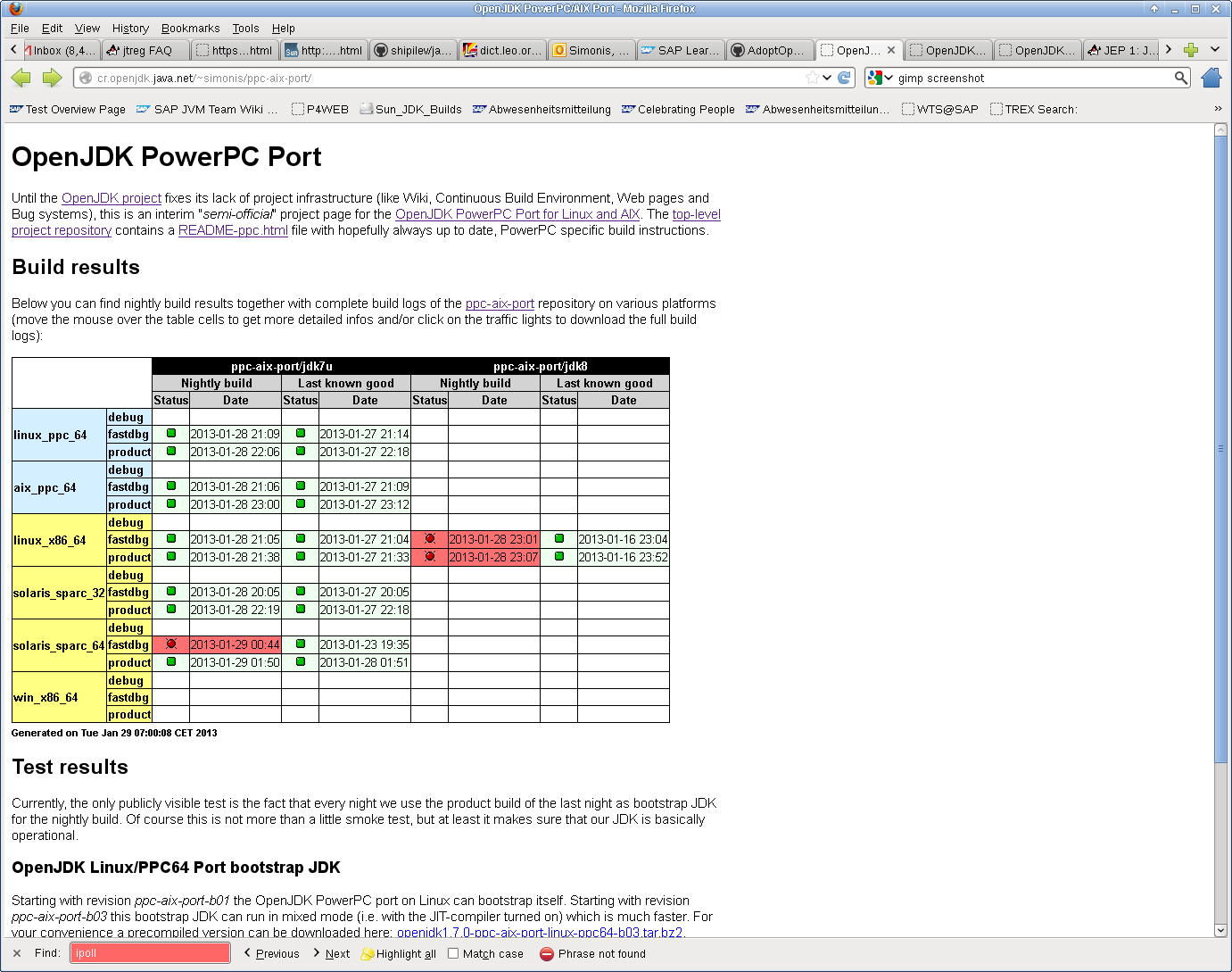The width and height of the screenshot is (1232, 972).
Task: Open Sun_JDK_Builds bookmark
Action: point(410,109)
